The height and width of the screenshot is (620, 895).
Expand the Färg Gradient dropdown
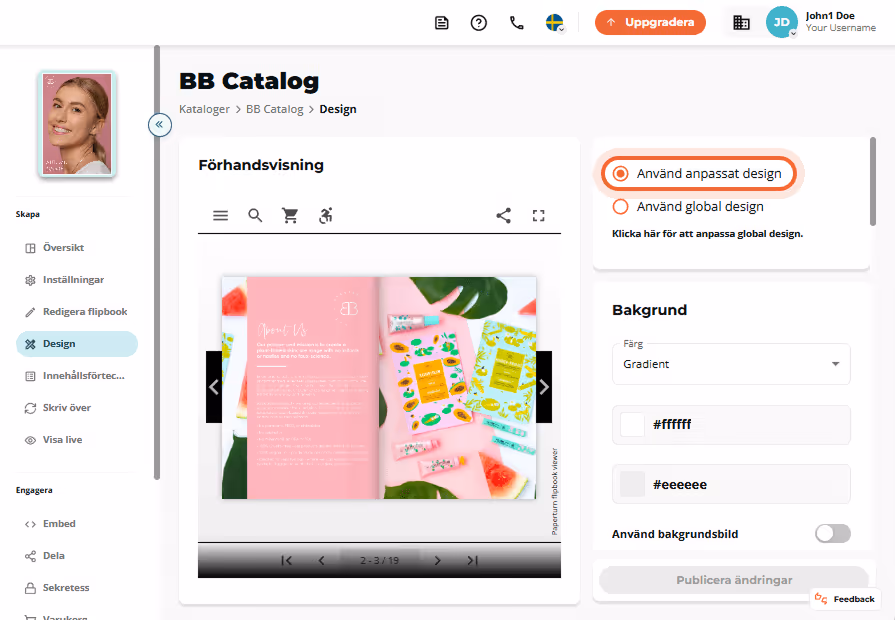point(731,364)
